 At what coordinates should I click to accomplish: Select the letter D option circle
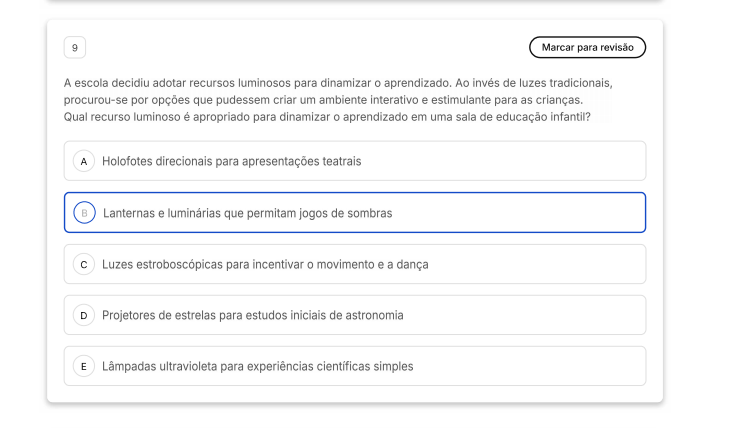click(85, 315)
